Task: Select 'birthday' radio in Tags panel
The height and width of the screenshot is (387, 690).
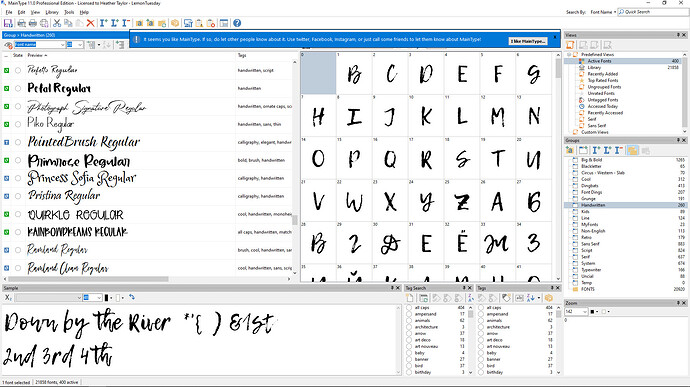Action: pyautogui.click(x=481, y=372)
